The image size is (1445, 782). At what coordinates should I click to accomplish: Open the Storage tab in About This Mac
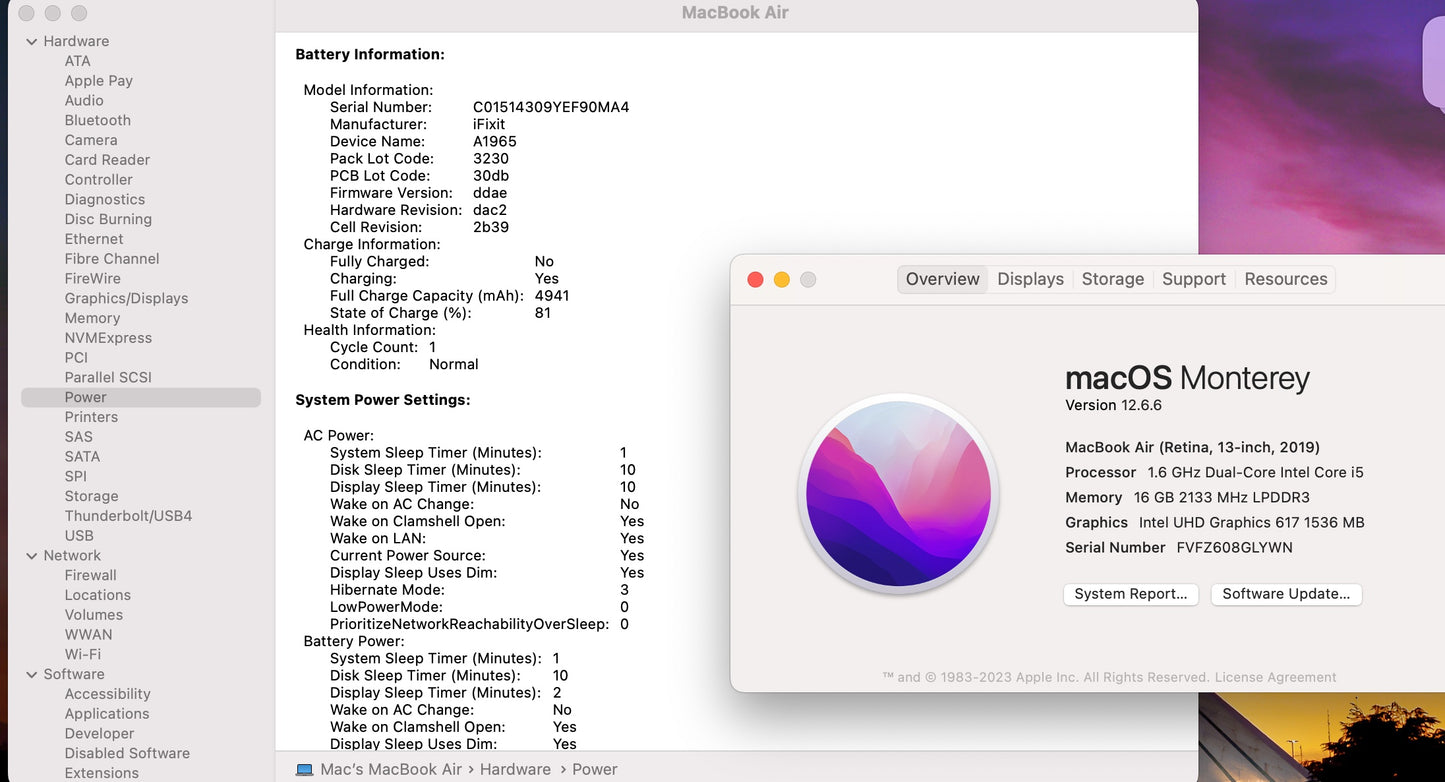pyautogui.click(x=1112, y=279)
